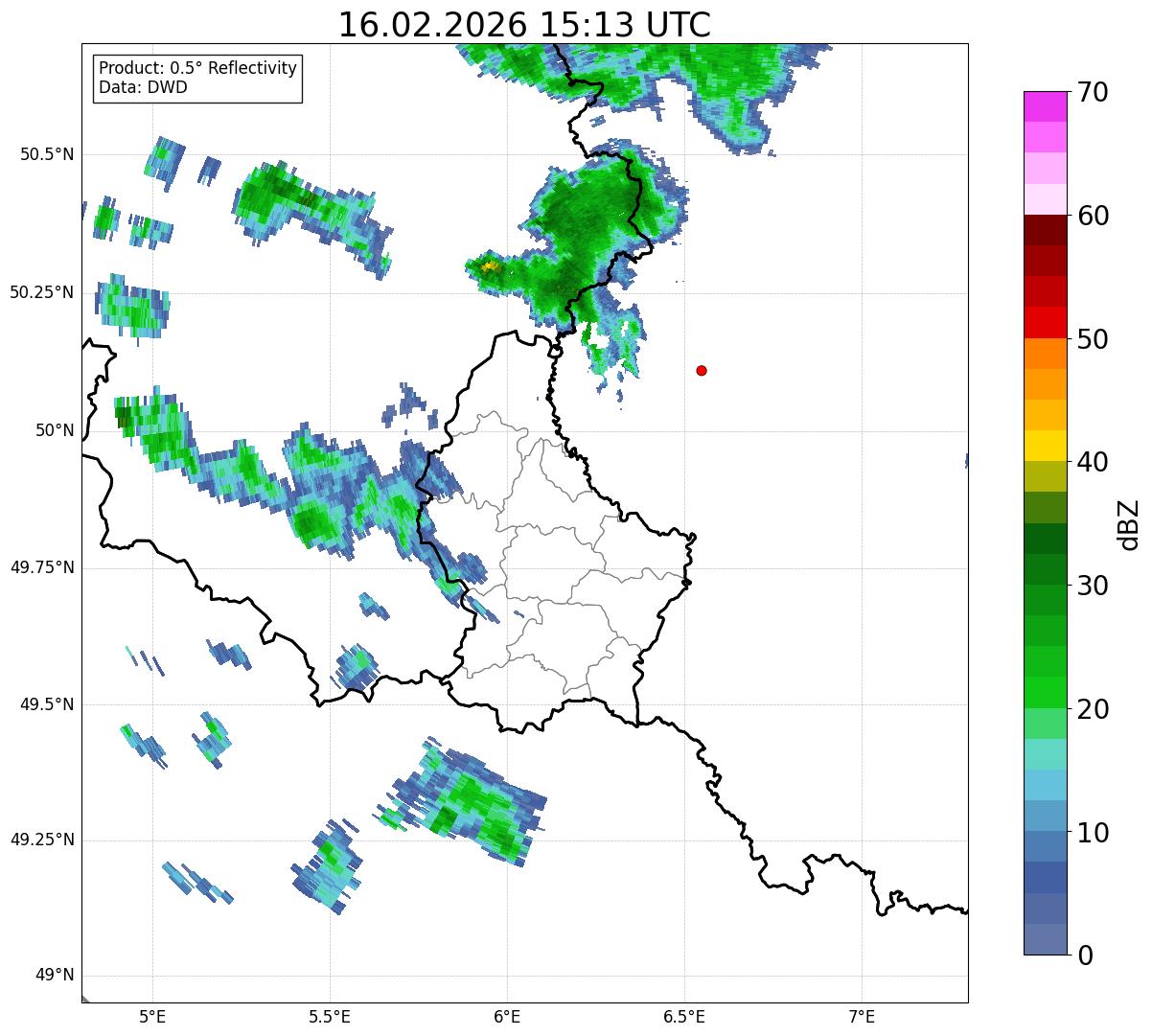Click the 'Product: 0.5° Reflectivity' label
The width and height of the screenshot is (1152, 1036).
[197, 69]
